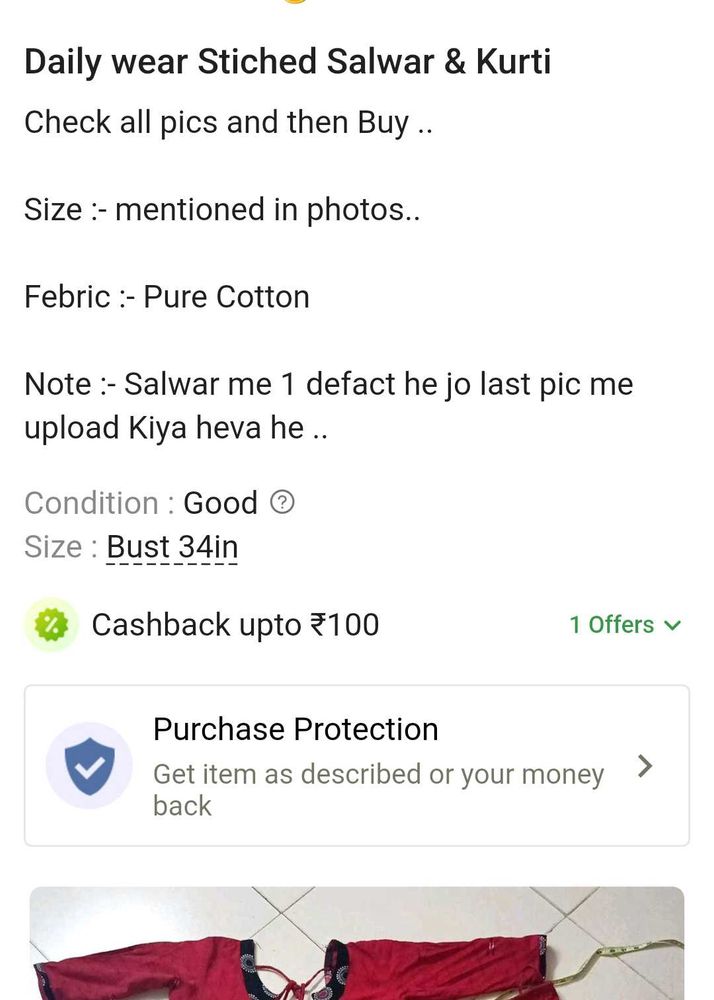Tap the "Febric :- Pure Cotton" line

coord(167,297)
